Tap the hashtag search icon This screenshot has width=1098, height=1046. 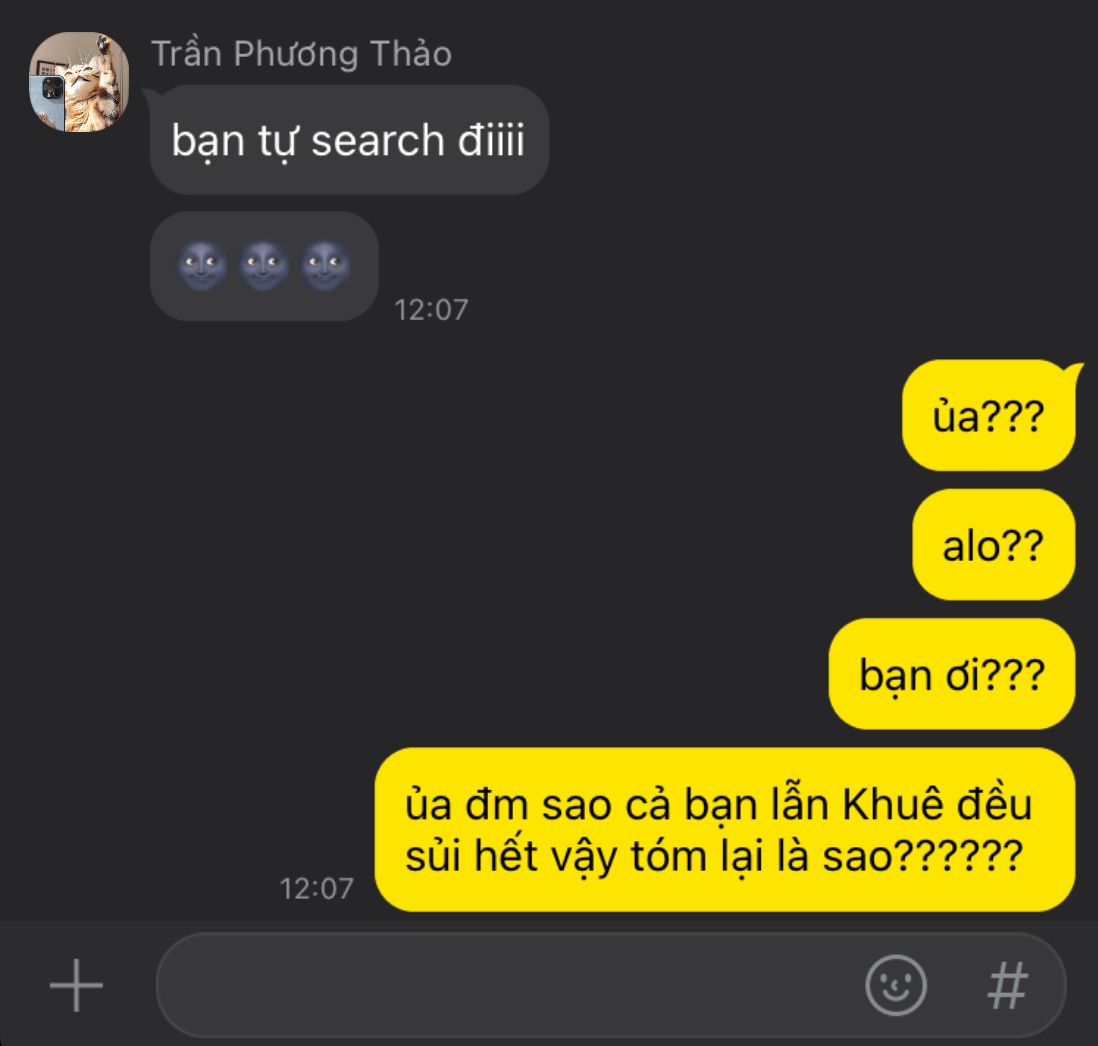coord(1008,985)
